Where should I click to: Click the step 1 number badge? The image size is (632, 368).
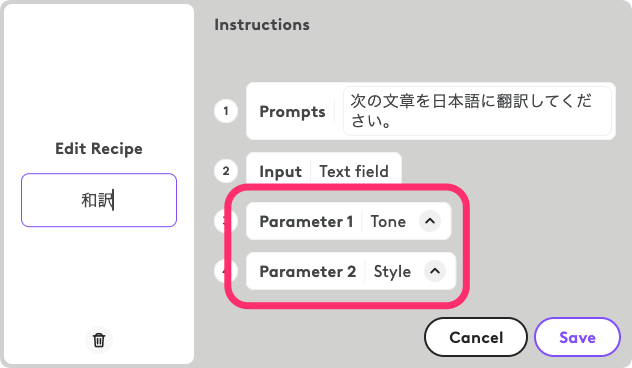(226, 111)
